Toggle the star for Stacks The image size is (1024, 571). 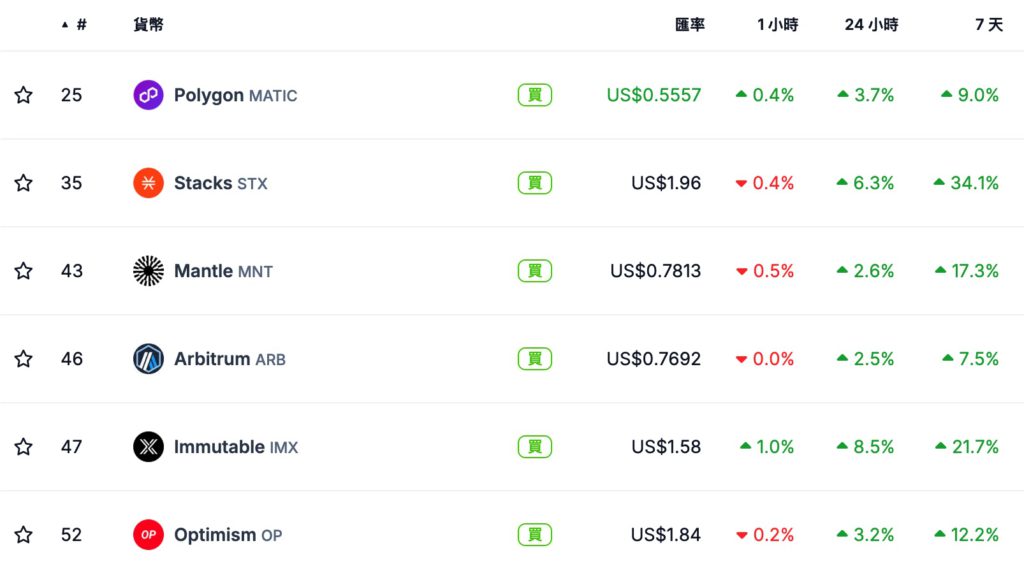coord(23,183)
